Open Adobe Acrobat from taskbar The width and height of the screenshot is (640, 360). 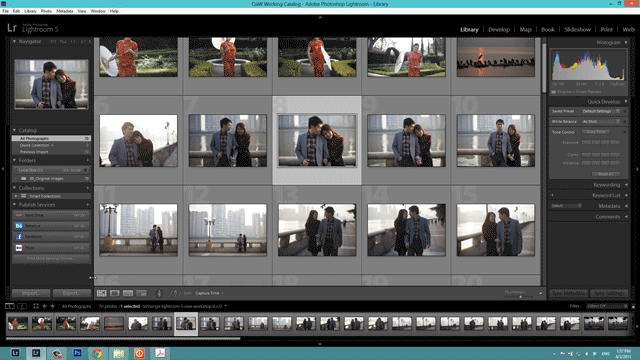160,353
